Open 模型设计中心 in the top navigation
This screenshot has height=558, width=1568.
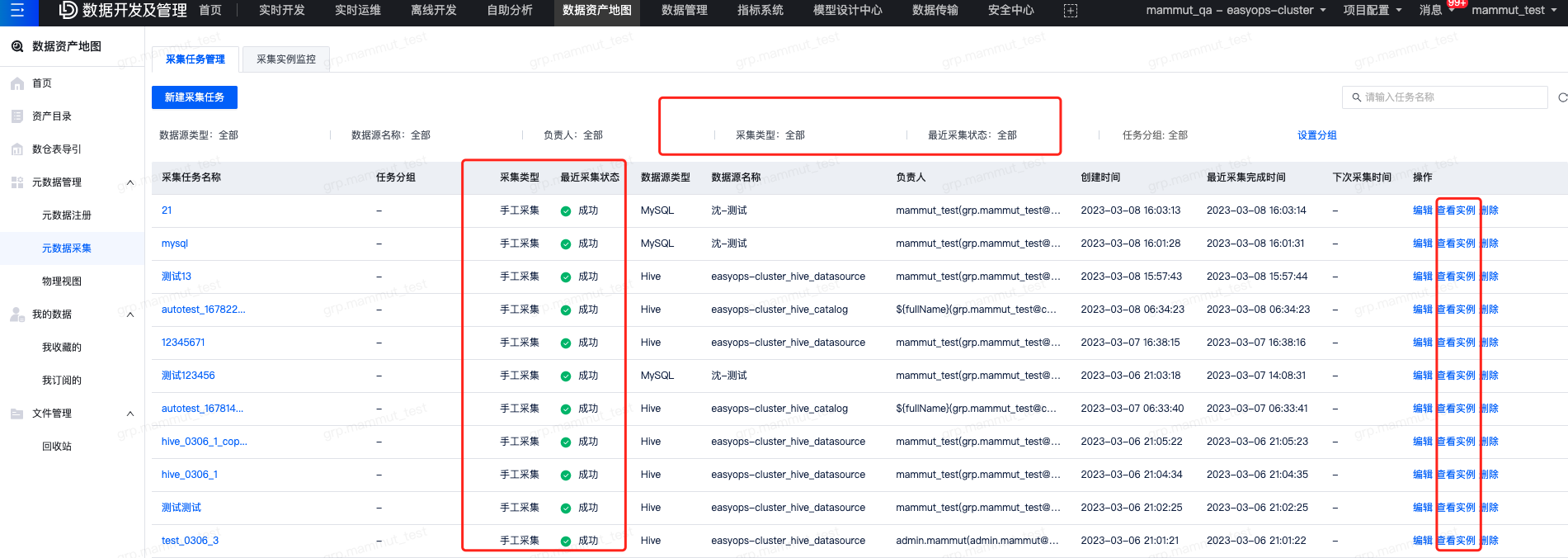click(848, 11)
